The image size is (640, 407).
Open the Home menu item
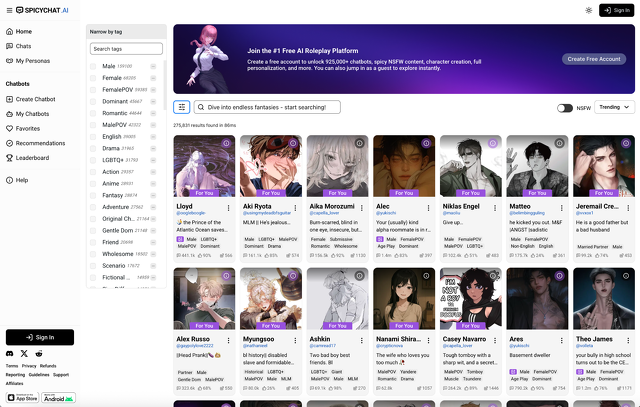[x=24, y=31]
